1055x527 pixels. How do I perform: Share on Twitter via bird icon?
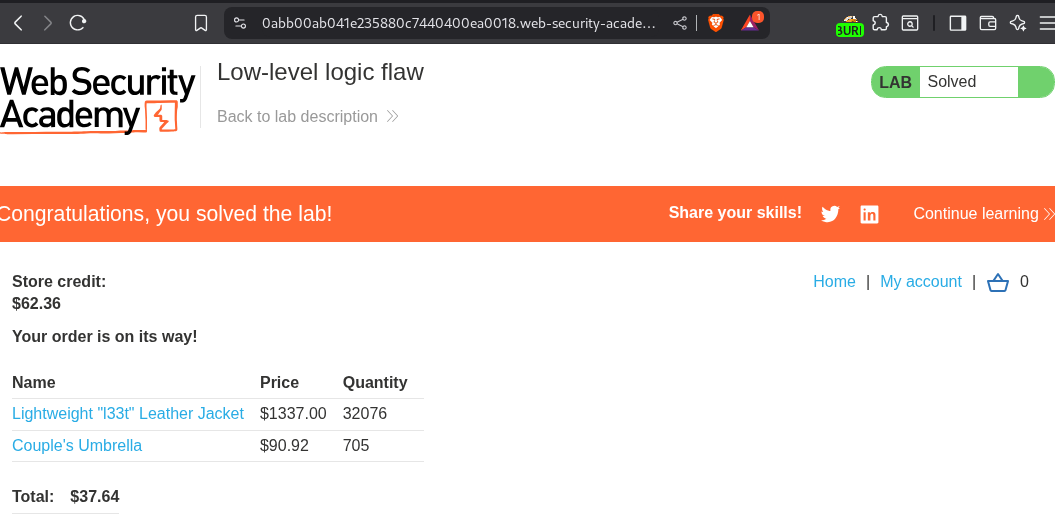click(x=830, y=214)
